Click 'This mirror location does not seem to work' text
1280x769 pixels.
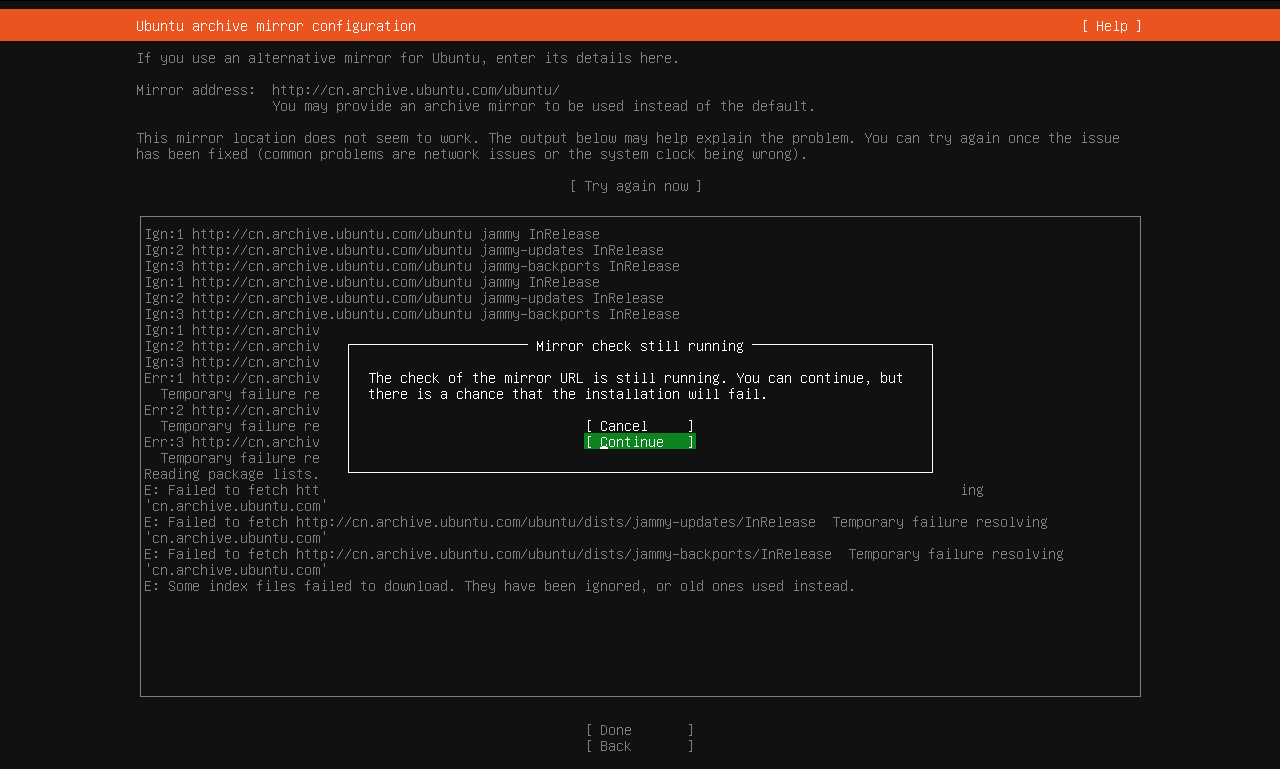(628, 146)
